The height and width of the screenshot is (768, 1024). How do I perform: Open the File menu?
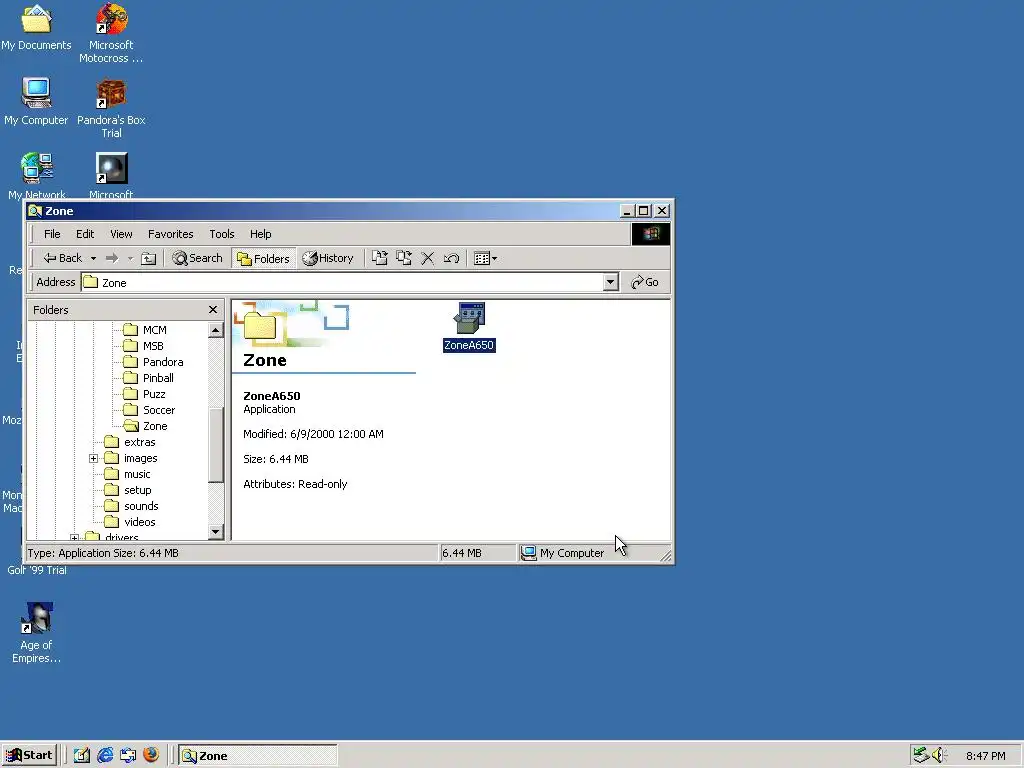(x=52, y=234)
